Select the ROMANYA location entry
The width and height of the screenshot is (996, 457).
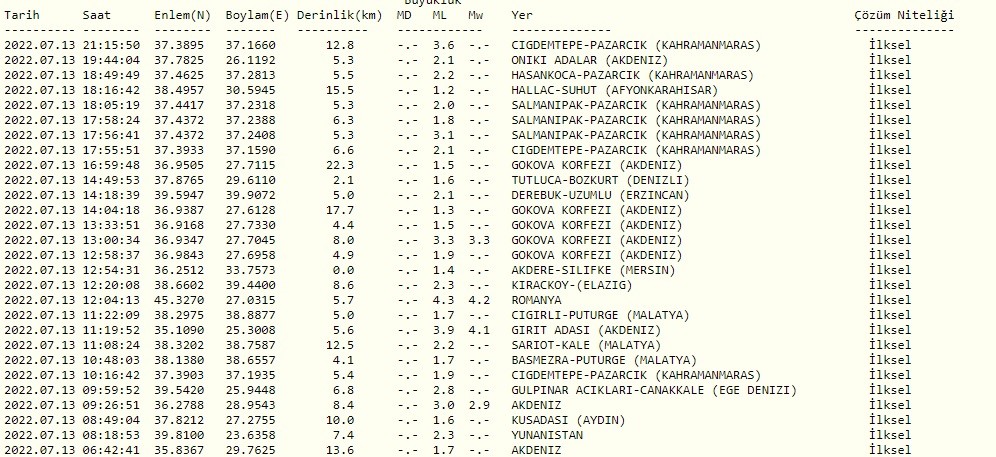(536, 300)
